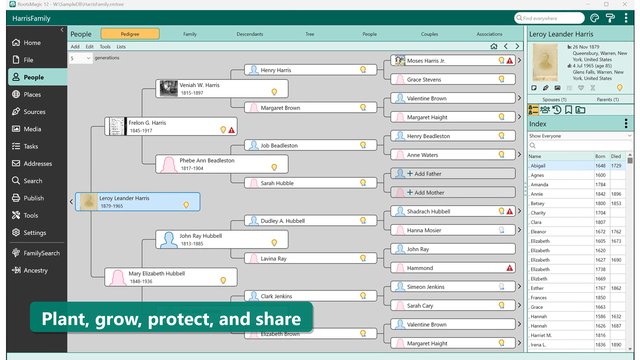Expand ancestors arrow next to Sarah Cary
Image resolution: width=640 pixels, height=360 pixels.
519,305
